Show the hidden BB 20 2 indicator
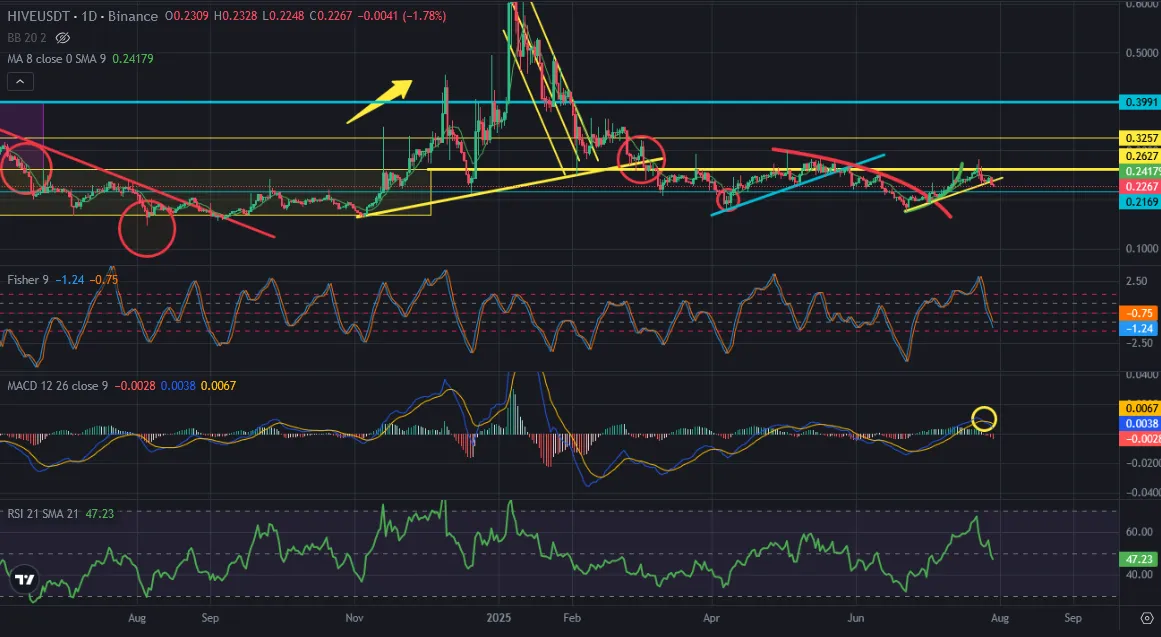The height and width of the screenshot is (637, 1161). coord(63,38)
